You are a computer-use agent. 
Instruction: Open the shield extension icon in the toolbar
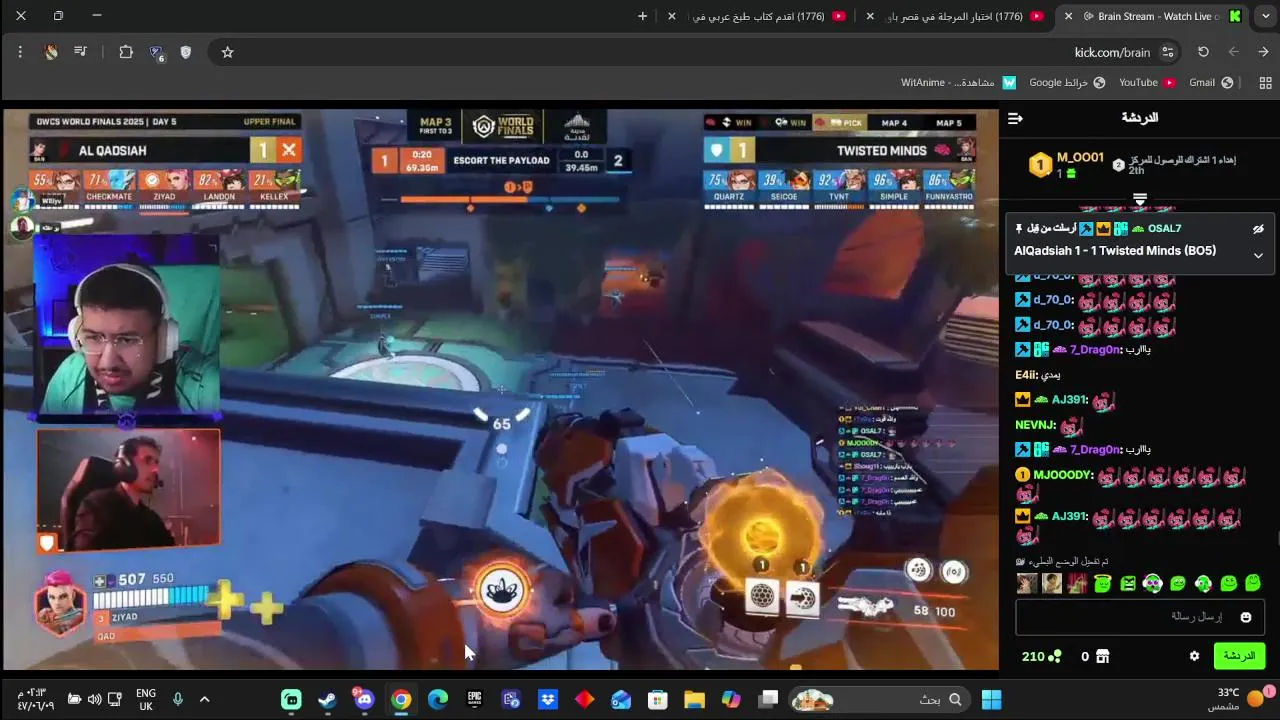coord(185,52)
